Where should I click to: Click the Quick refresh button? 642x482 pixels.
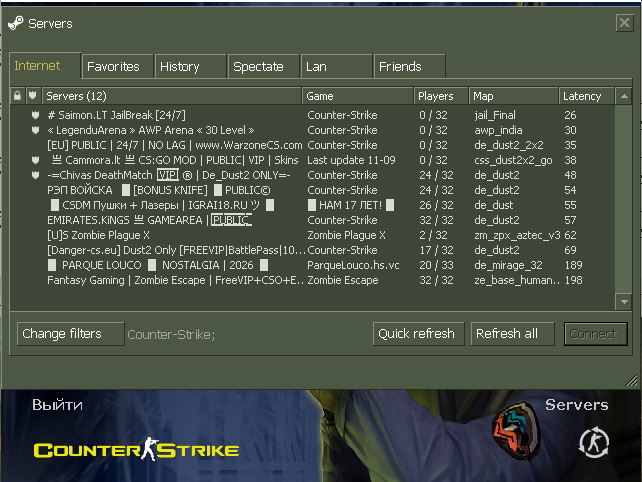[418, 334]
